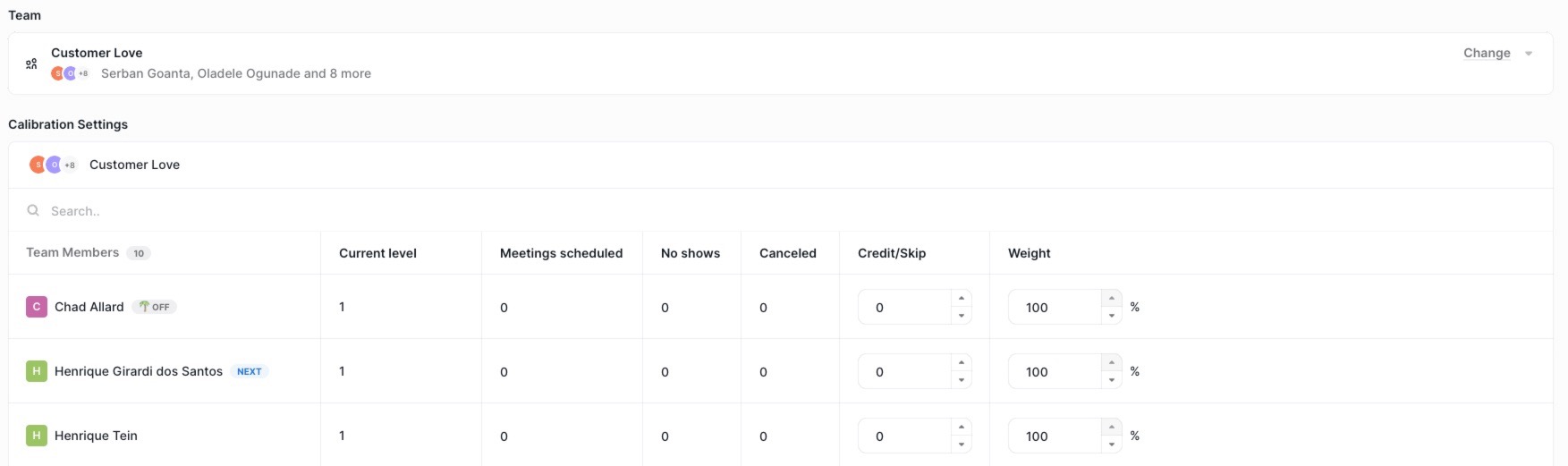Click the Team Members column header
Screen dimensions: 1568x466
pos(72,252)
